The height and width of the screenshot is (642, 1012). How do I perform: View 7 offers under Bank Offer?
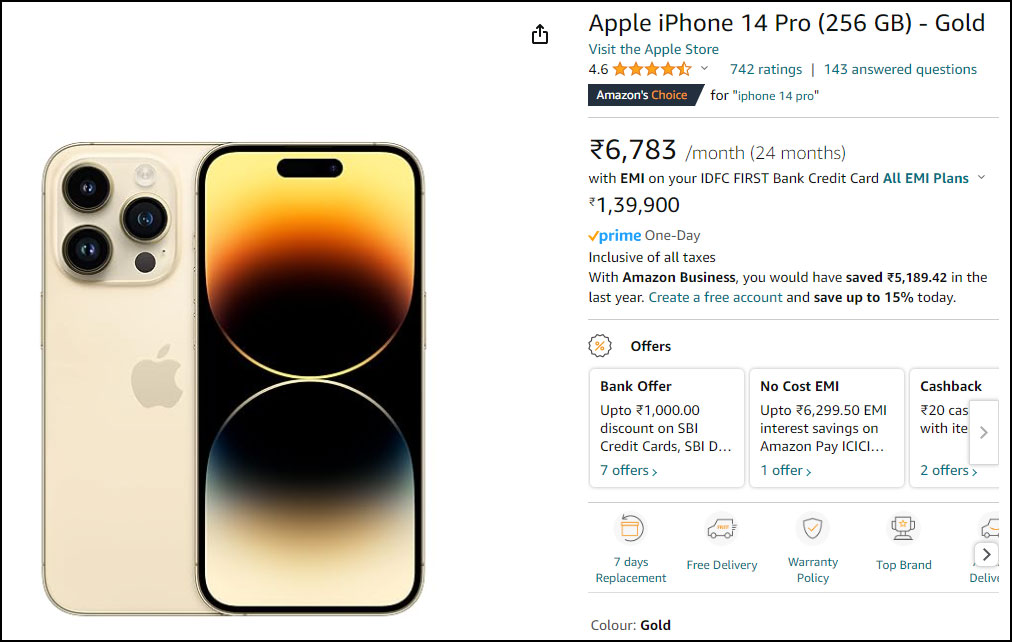point(628,470)
